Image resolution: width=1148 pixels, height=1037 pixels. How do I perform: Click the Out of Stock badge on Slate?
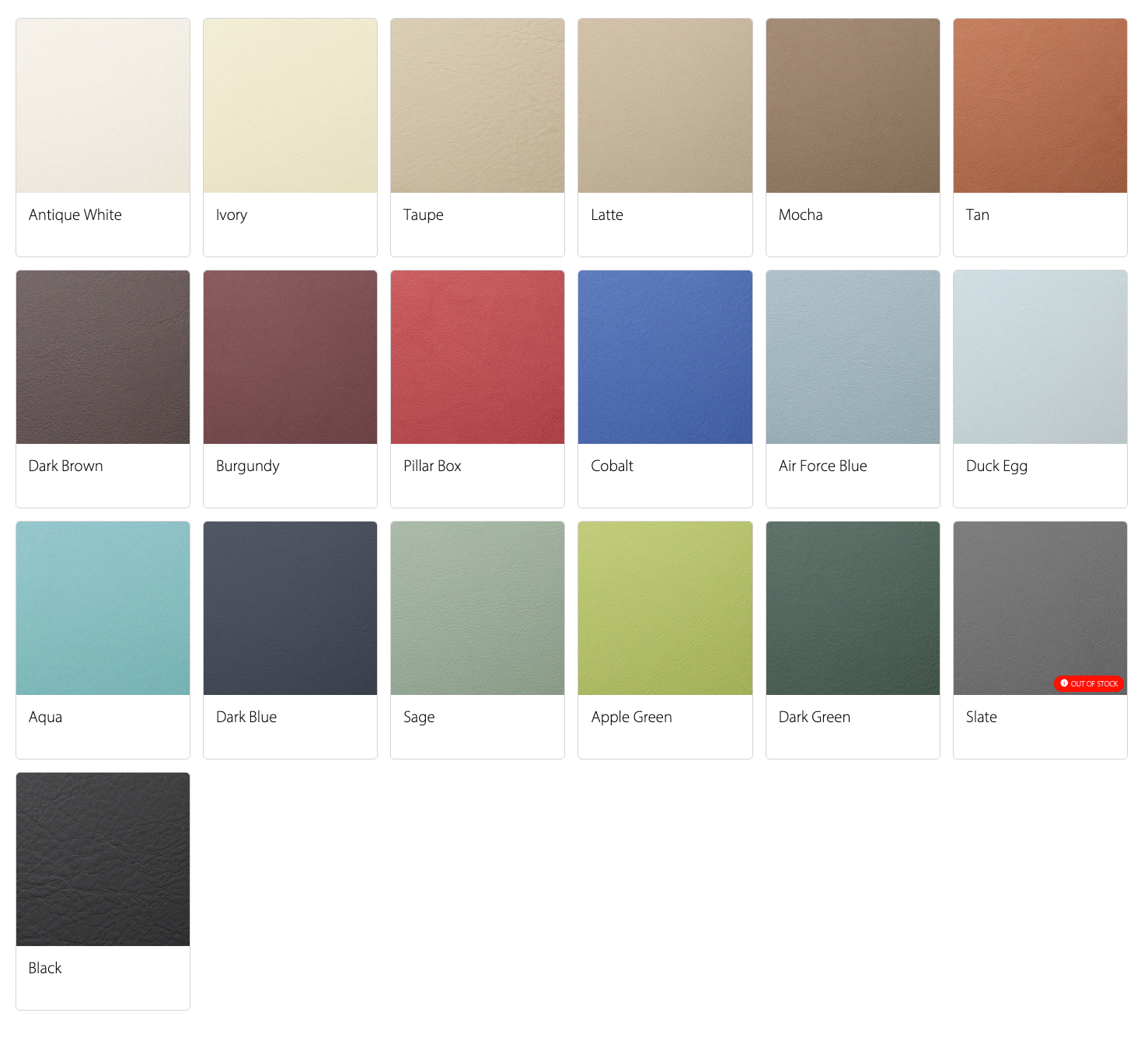click(x=1089, y=683)
